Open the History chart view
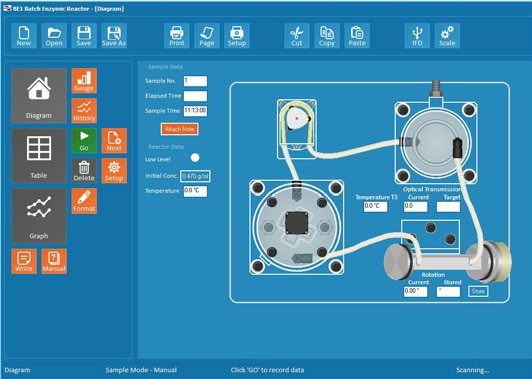 click(84, 111)
